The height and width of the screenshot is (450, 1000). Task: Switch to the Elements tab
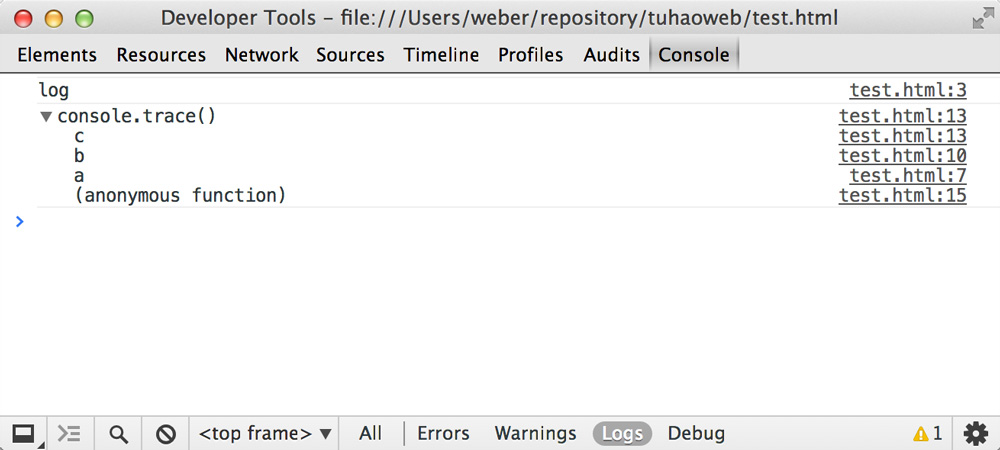point(57,55)
